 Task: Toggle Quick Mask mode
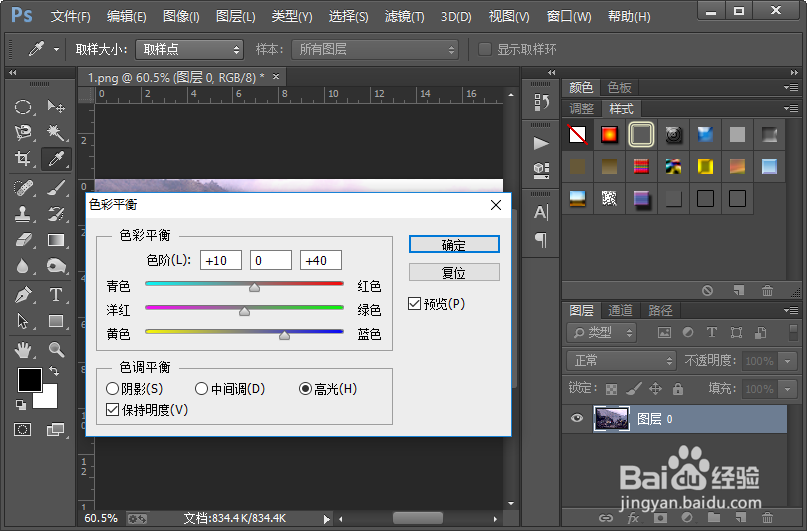(x=23, y=430)
